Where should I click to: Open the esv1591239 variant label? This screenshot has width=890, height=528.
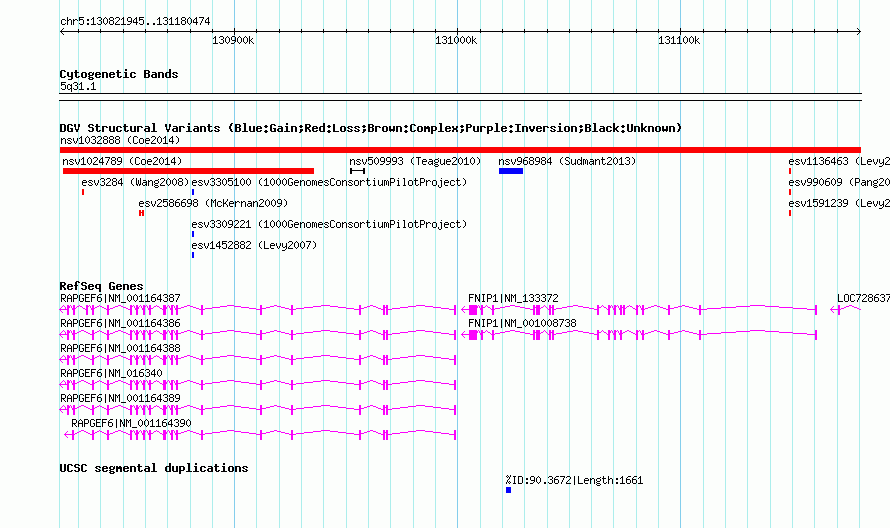(x=839, y=203)
